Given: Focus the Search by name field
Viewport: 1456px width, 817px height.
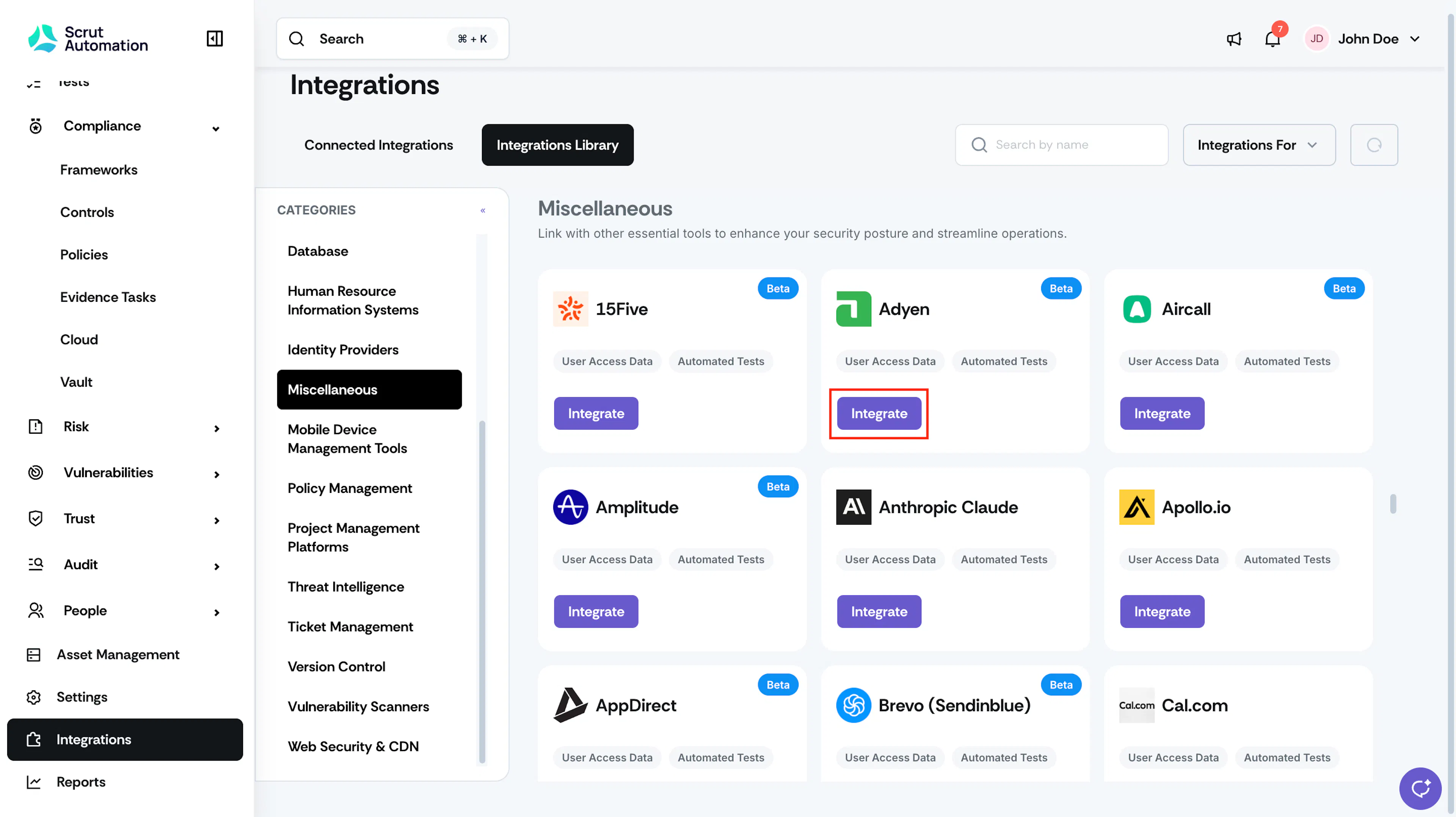Looking at the screenshot, I should coord(1062,145).
